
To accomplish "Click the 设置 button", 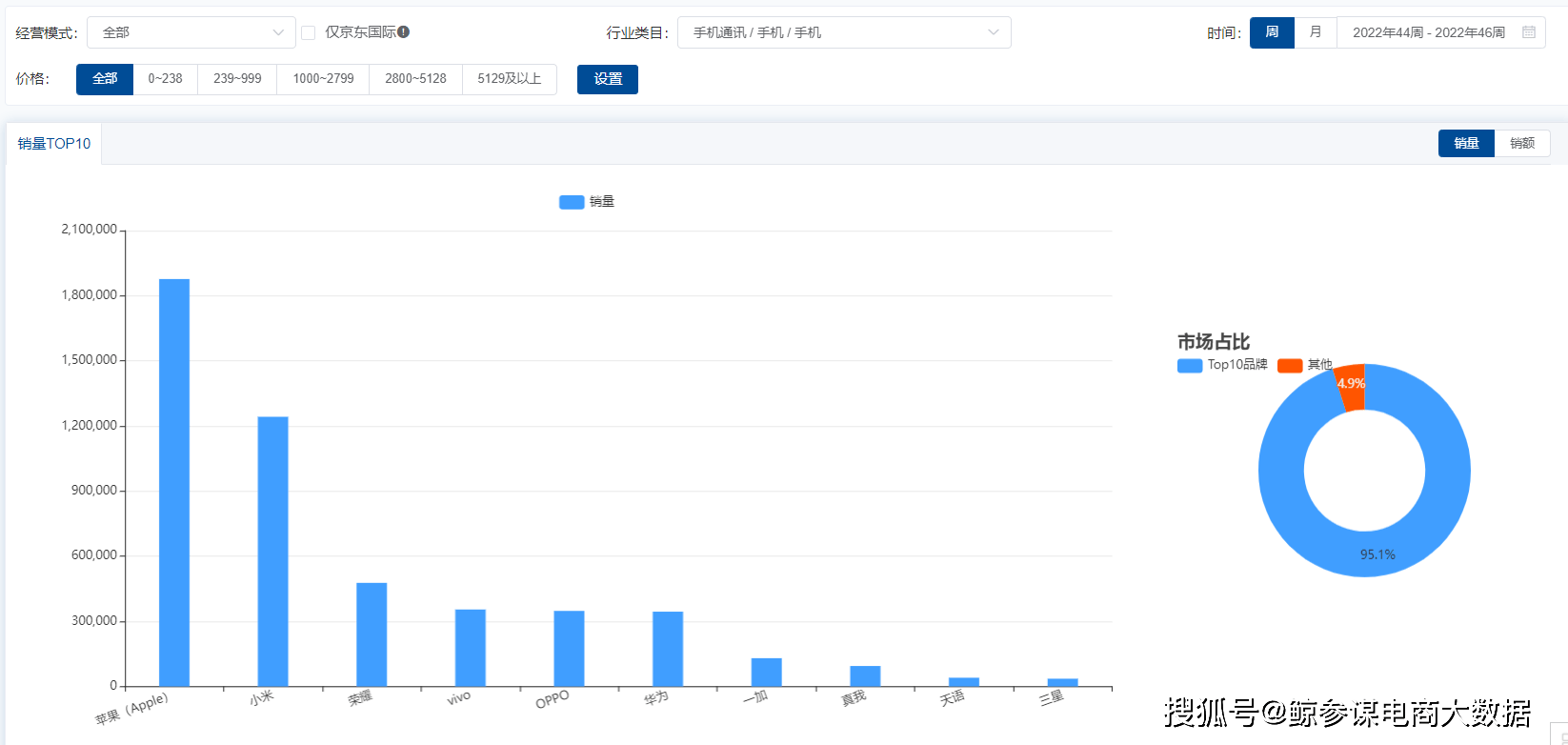I will (608, 79).
